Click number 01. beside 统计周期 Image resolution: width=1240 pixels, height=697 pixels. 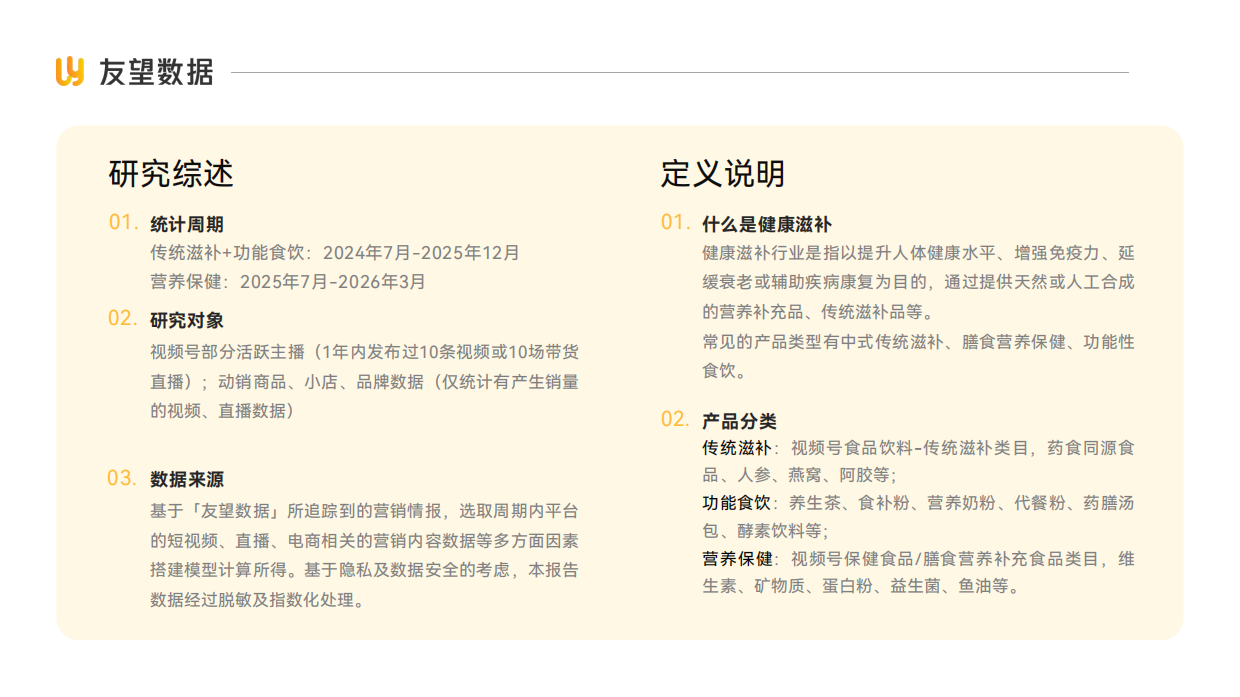pos(123,222)
